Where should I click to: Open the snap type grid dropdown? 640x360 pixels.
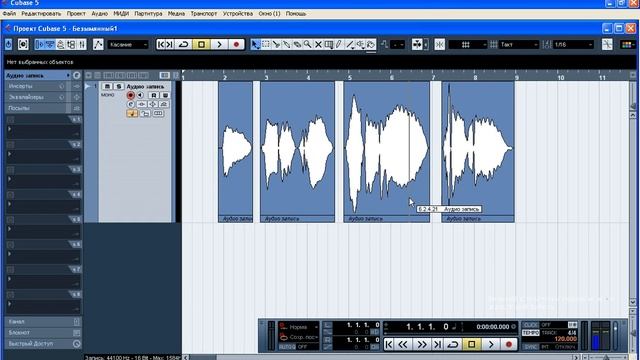pos(468,44)
